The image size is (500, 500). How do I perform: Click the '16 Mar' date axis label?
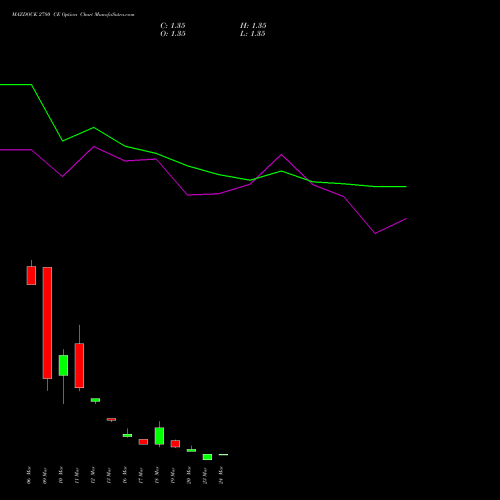pos(125,475)
